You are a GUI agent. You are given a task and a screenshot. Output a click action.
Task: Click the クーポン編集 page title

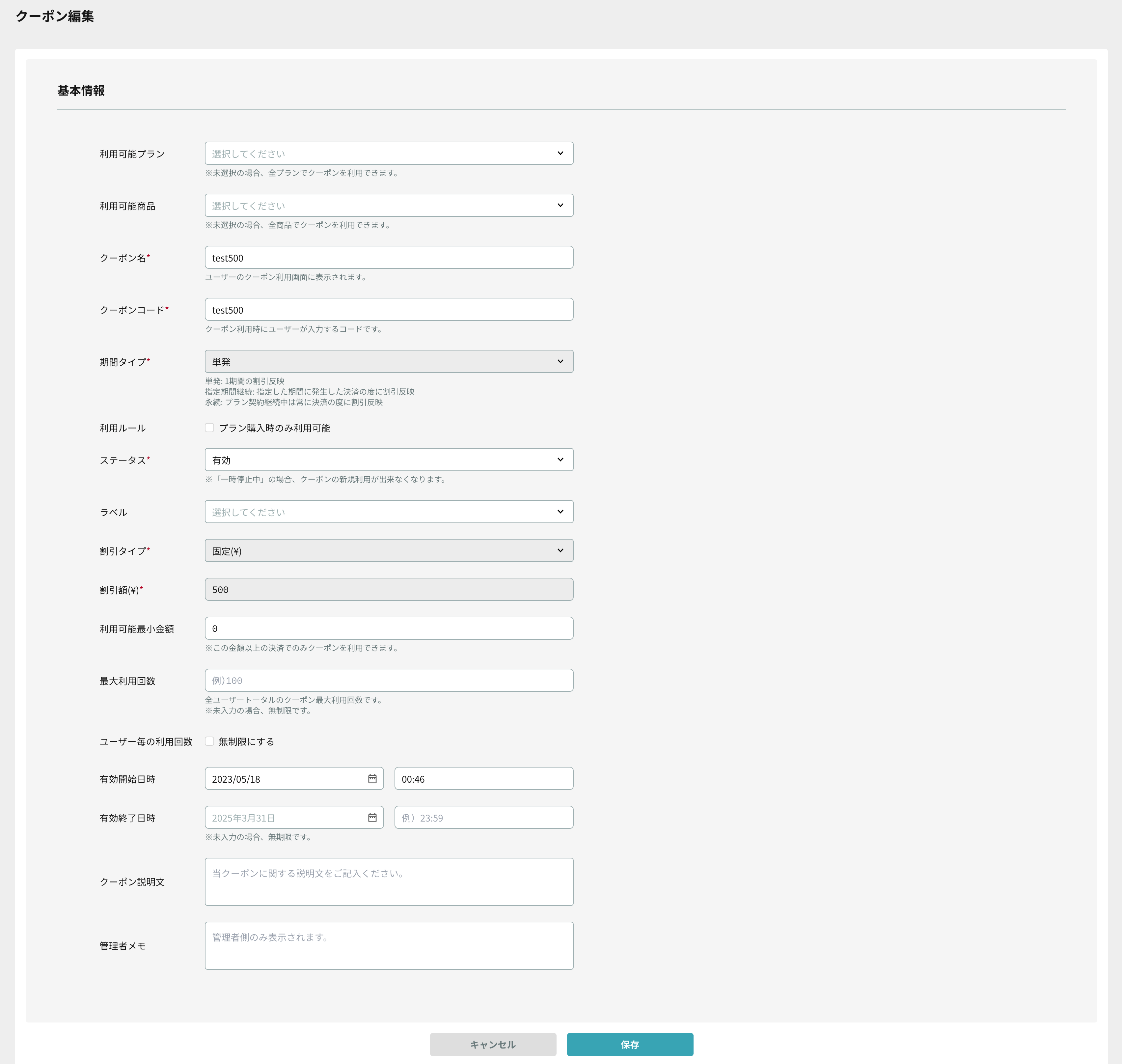pyautogui.click(x=55, y=16)
